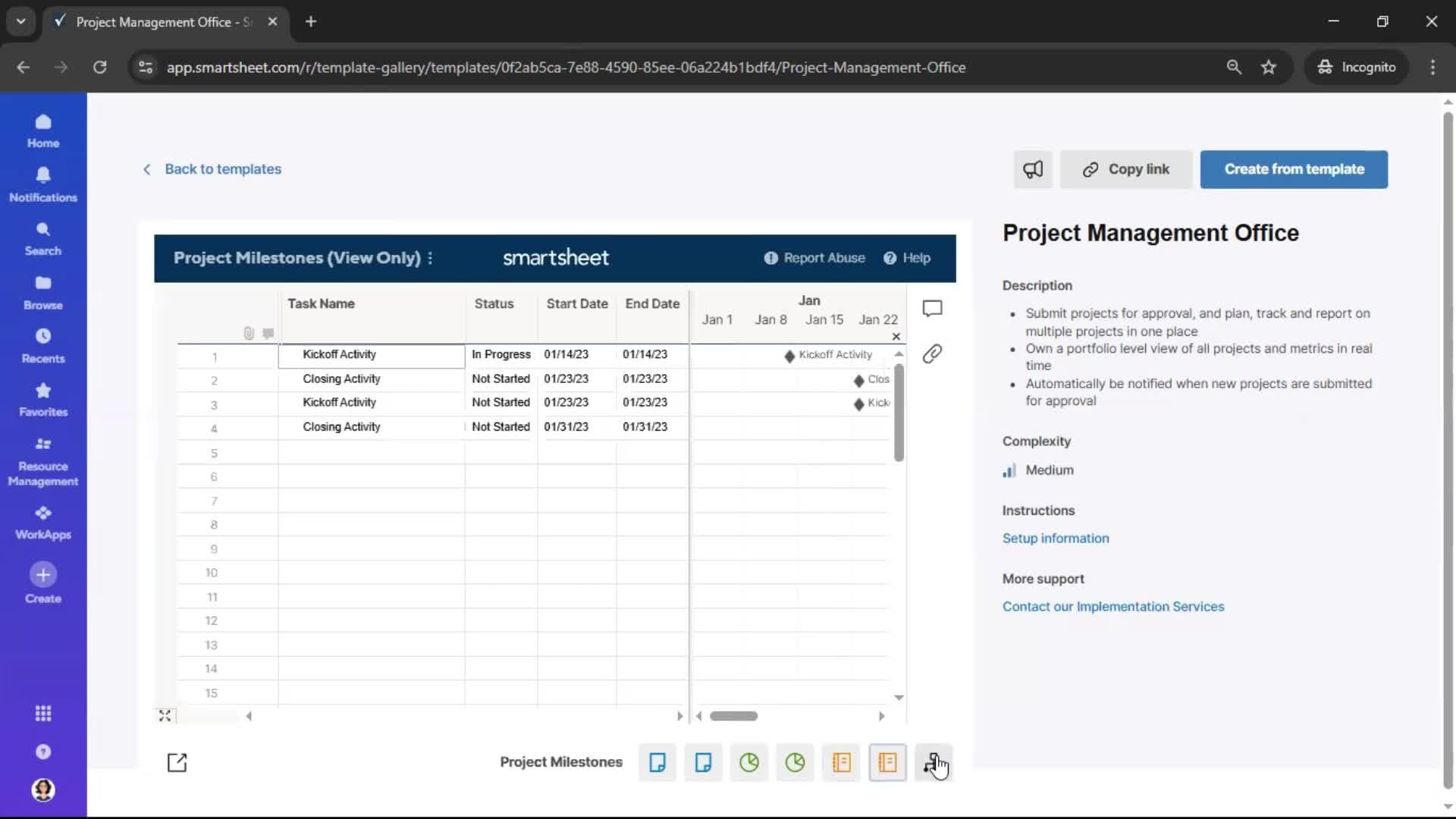Open the attachments paperclip icon
Screen dimensions: 1456x819
(932, 353)
